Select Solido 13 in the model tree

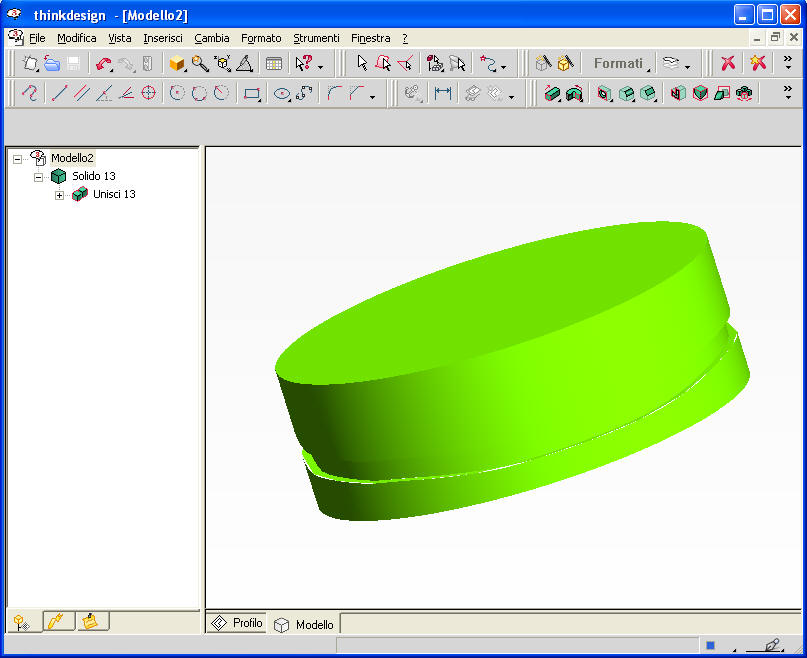click(x=94, y=176)
